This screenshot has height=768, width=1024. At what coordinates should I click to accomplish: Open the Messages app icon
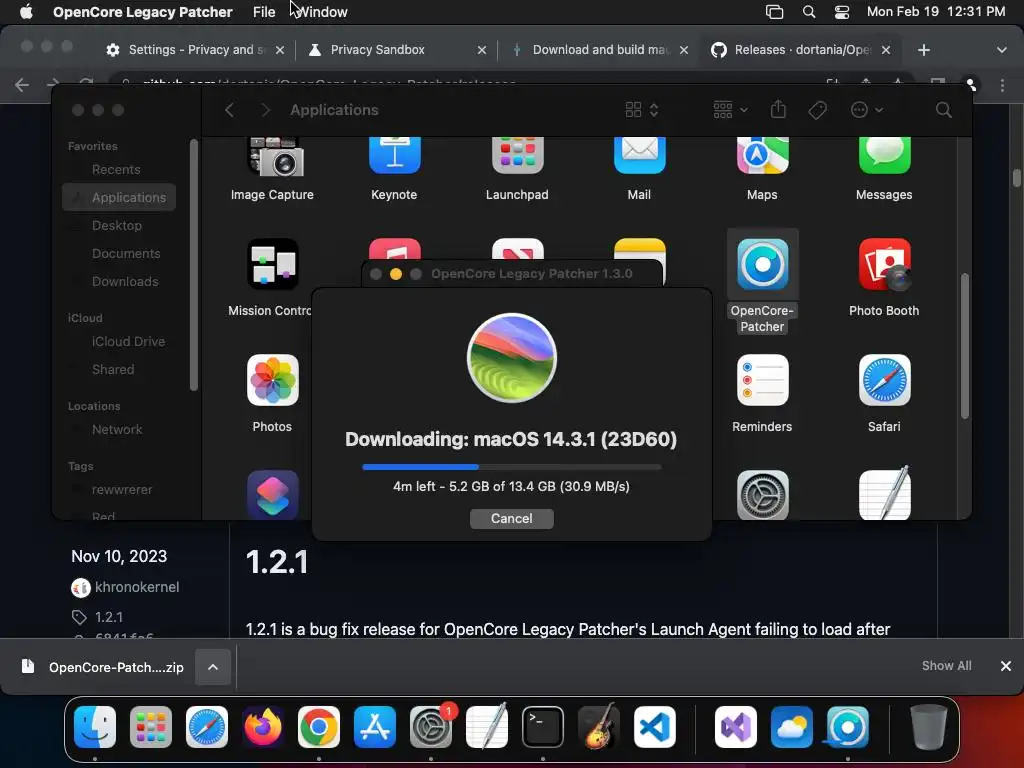coord(884,155)
